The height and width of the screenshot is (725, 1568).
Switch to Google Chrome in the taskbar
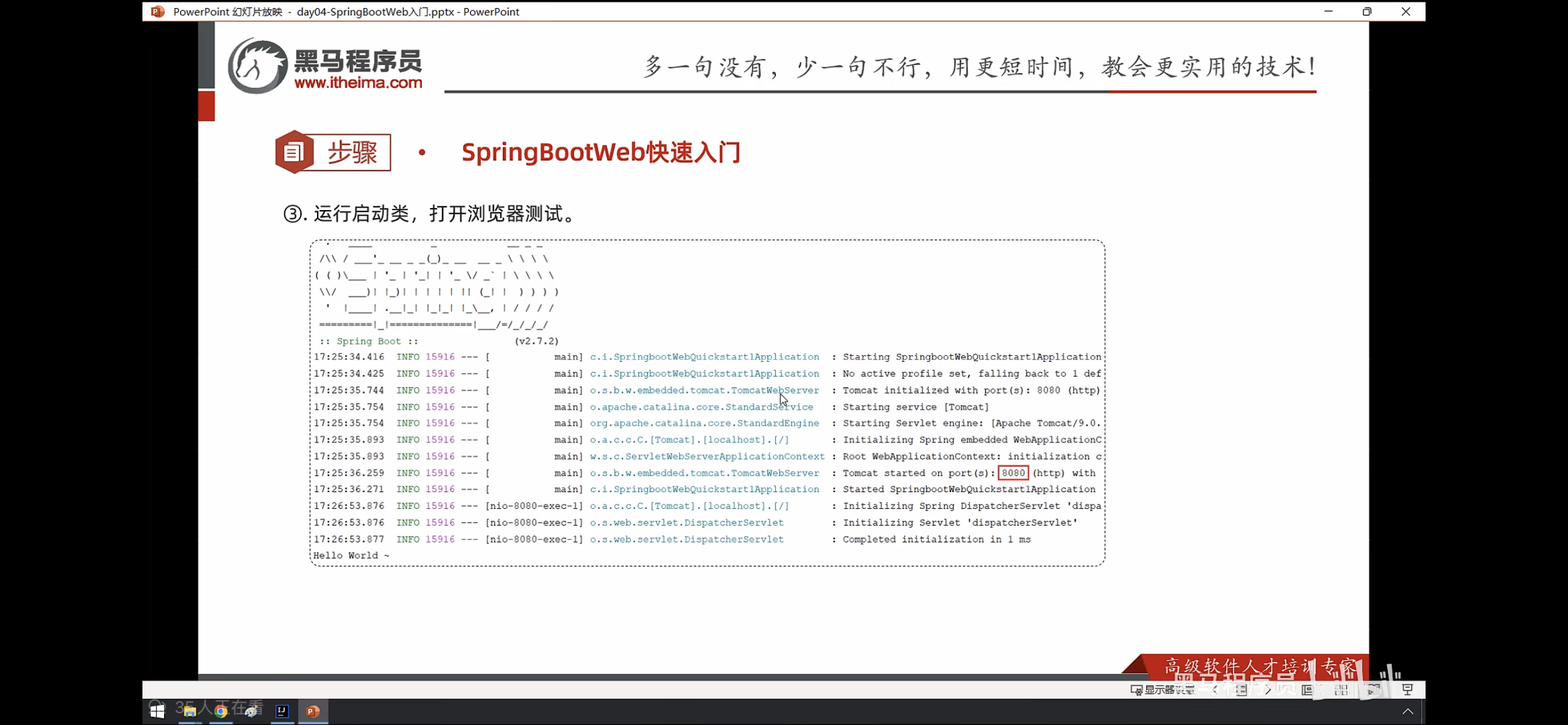pyautogui.click(x=221, y=711)
